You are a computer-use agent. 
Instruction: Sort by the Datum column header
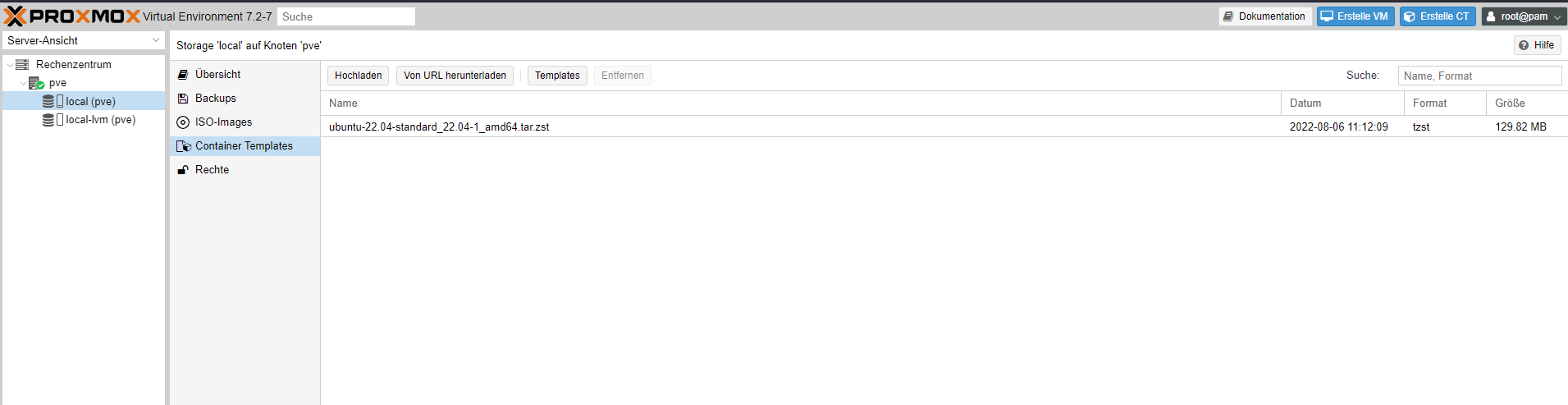(x=1342, y=104)
